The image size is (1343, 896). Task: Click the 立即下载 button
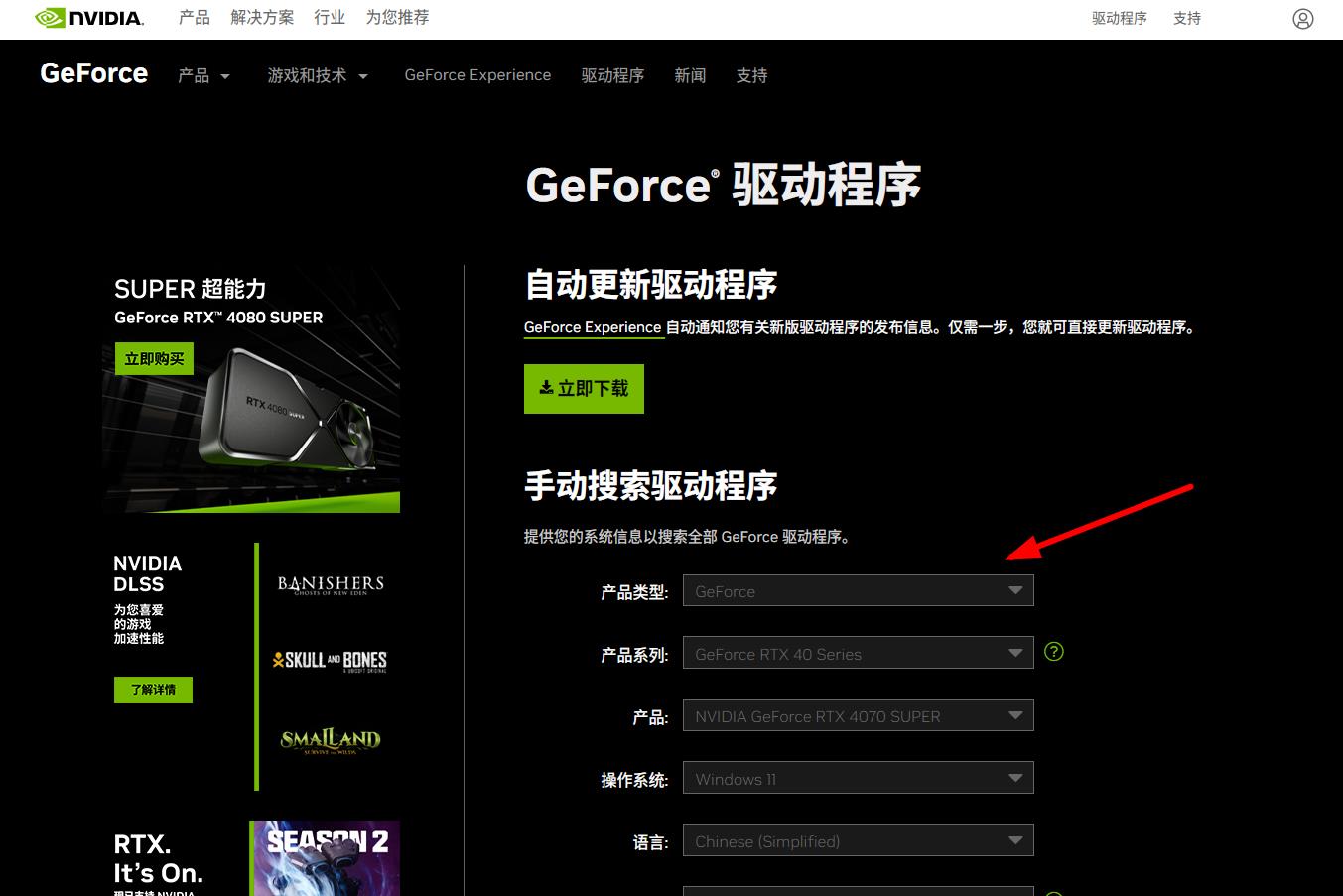click(584, 389)
